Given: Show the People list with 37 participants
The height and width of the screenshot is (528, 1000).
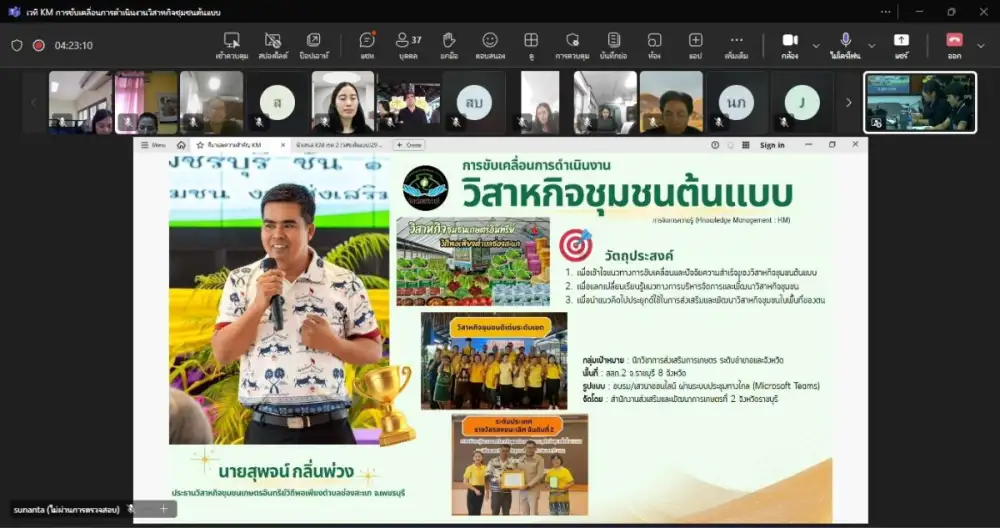Looking at the screenshot, I should 408,44.
